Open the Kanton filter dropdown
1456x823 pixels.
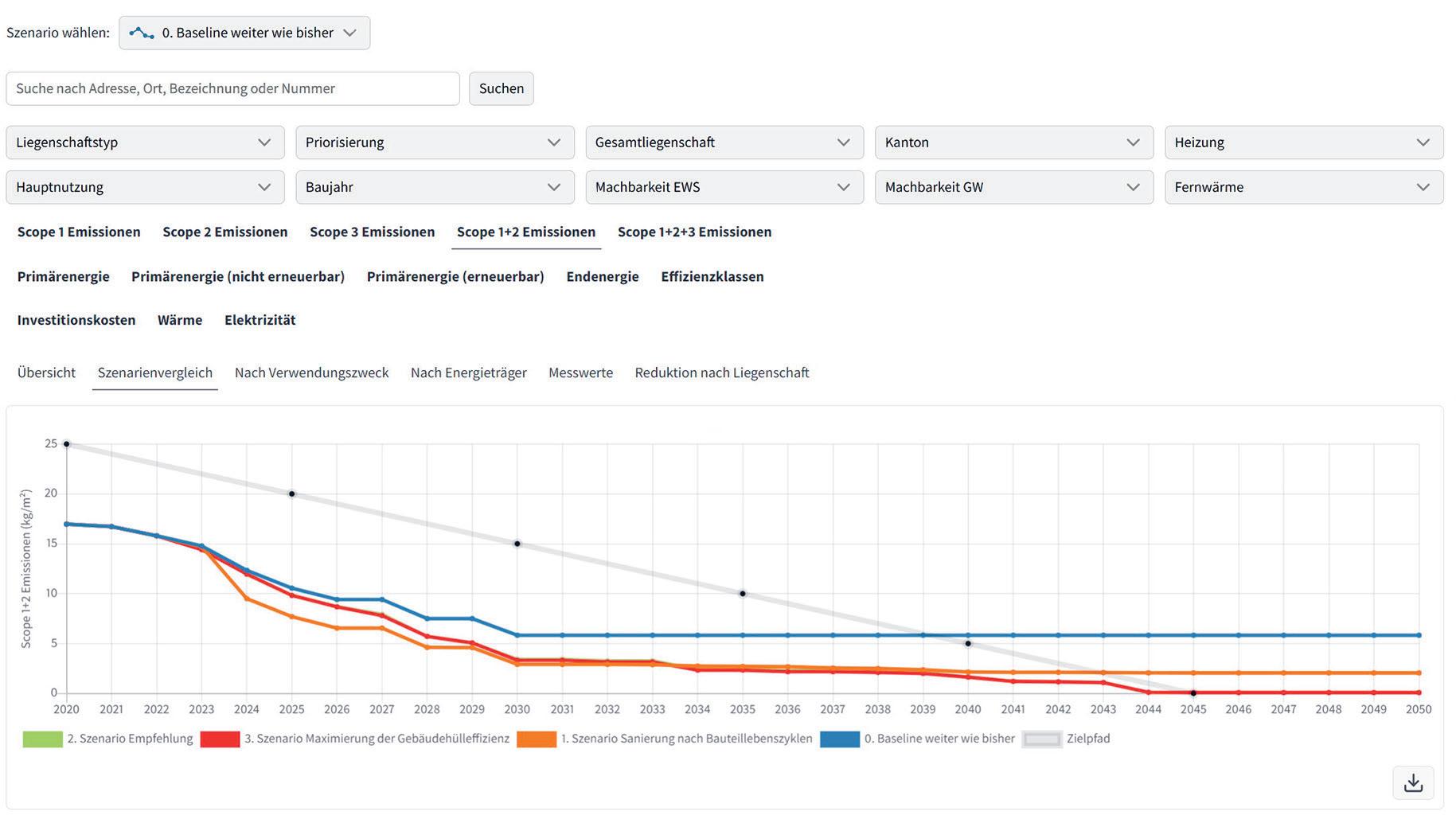[x=1013, y=142]
